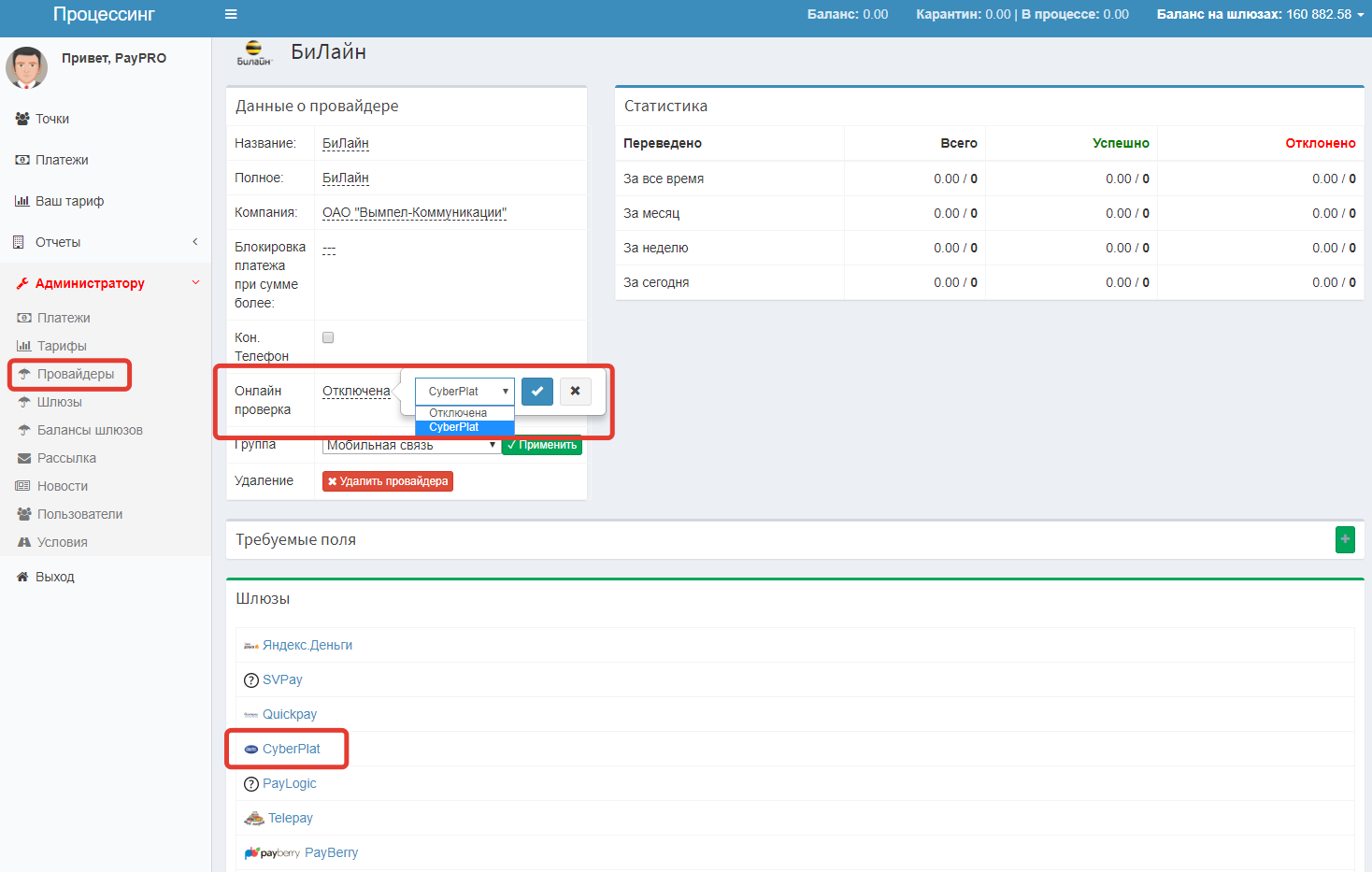Click green plus icon in Требуемые поля

[x=1345, y=539]
